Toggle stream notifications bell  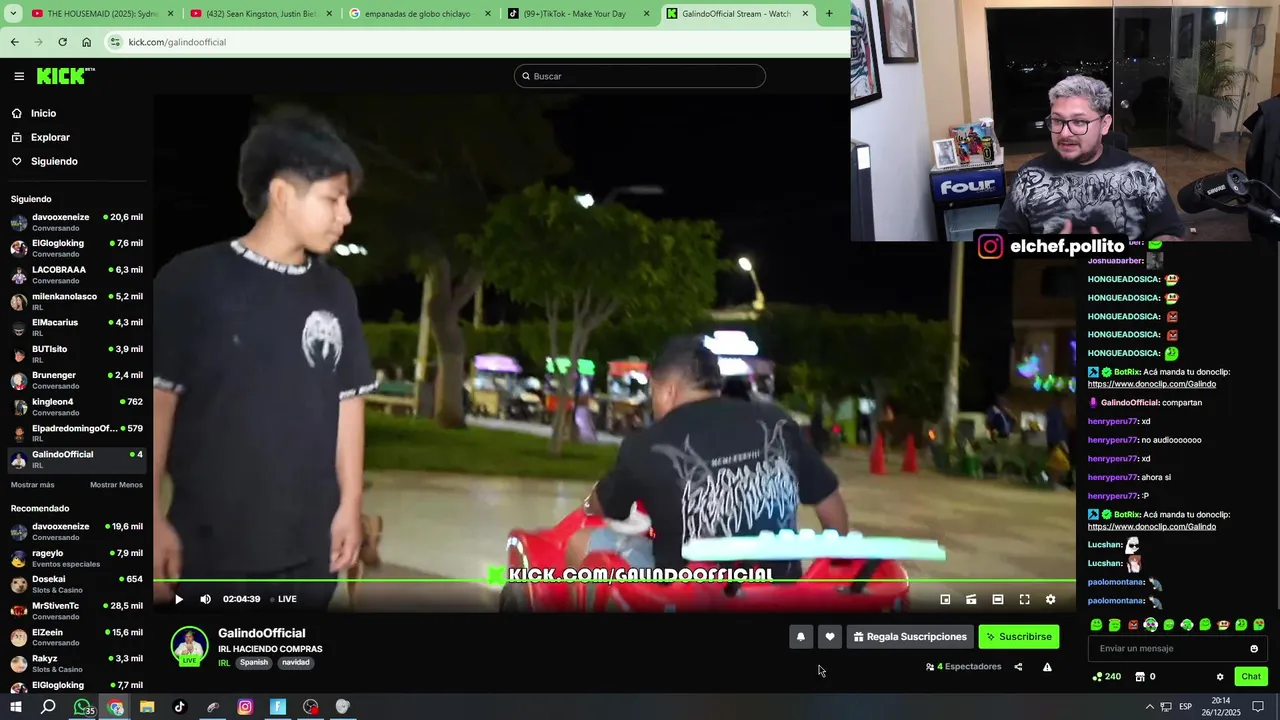click(800, 636)
